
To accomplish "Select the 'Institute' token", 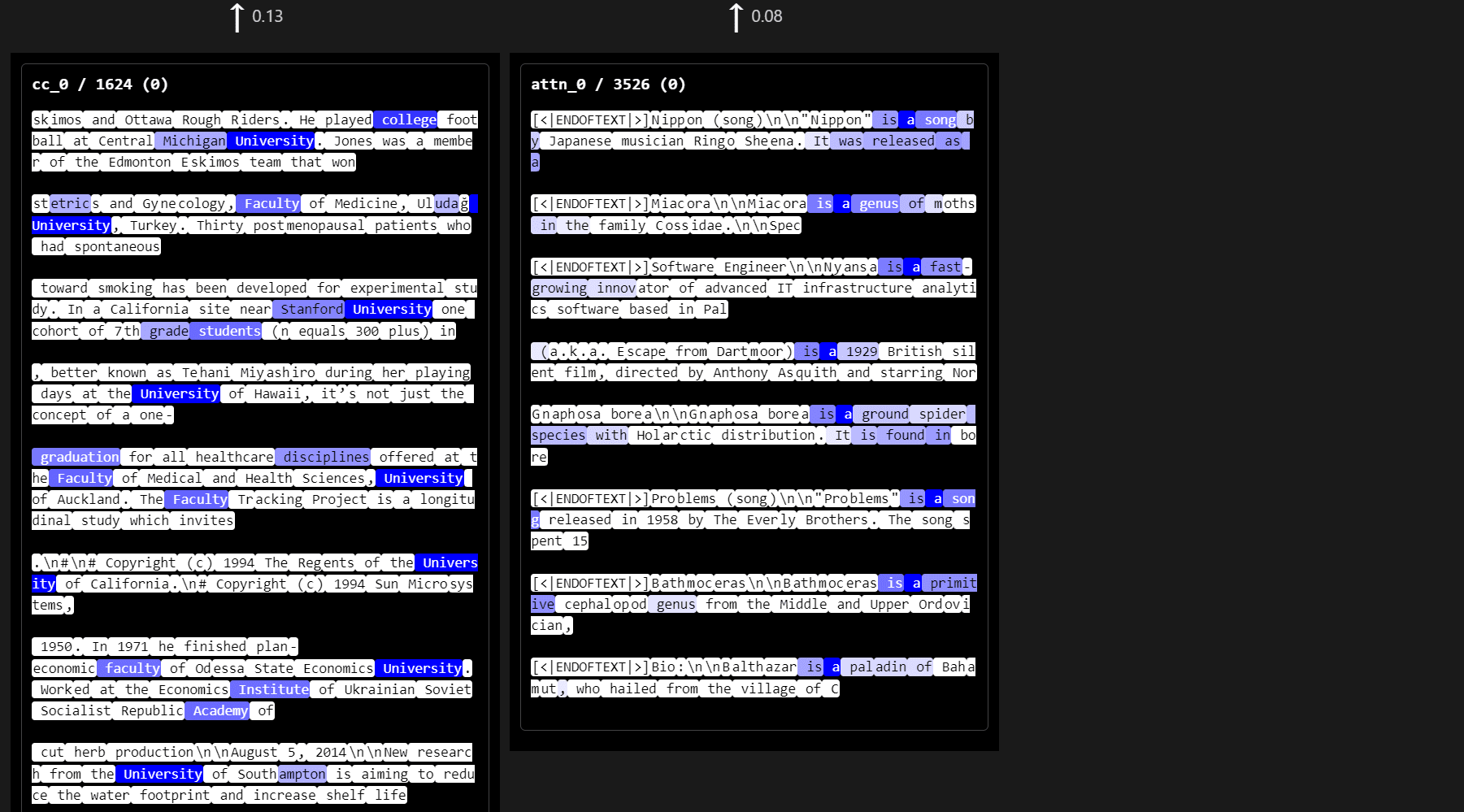I will (x=272, y=689).
